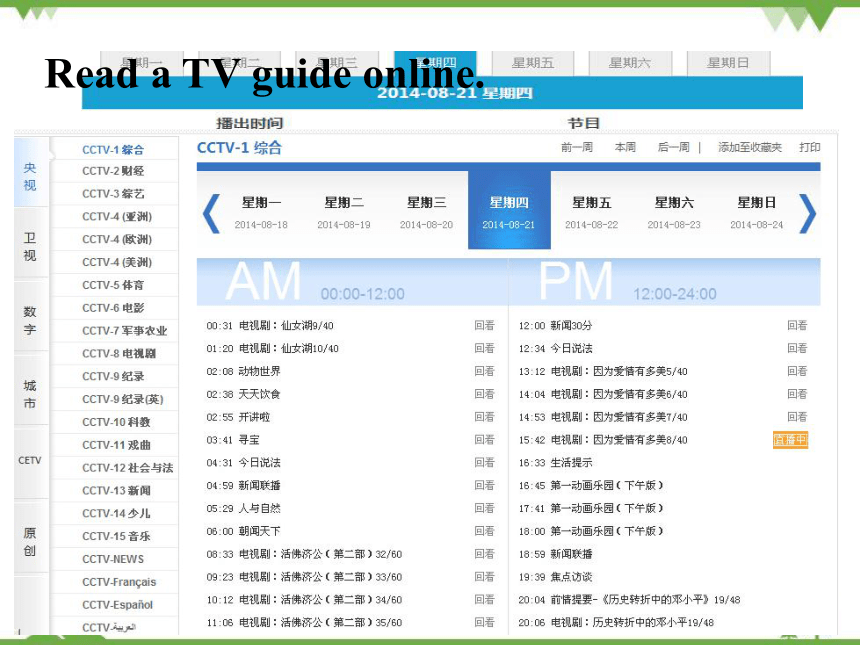Click the 16:33 生活提示 program title
The width and height of the screenshot is (860, 645).
(572, 463)
